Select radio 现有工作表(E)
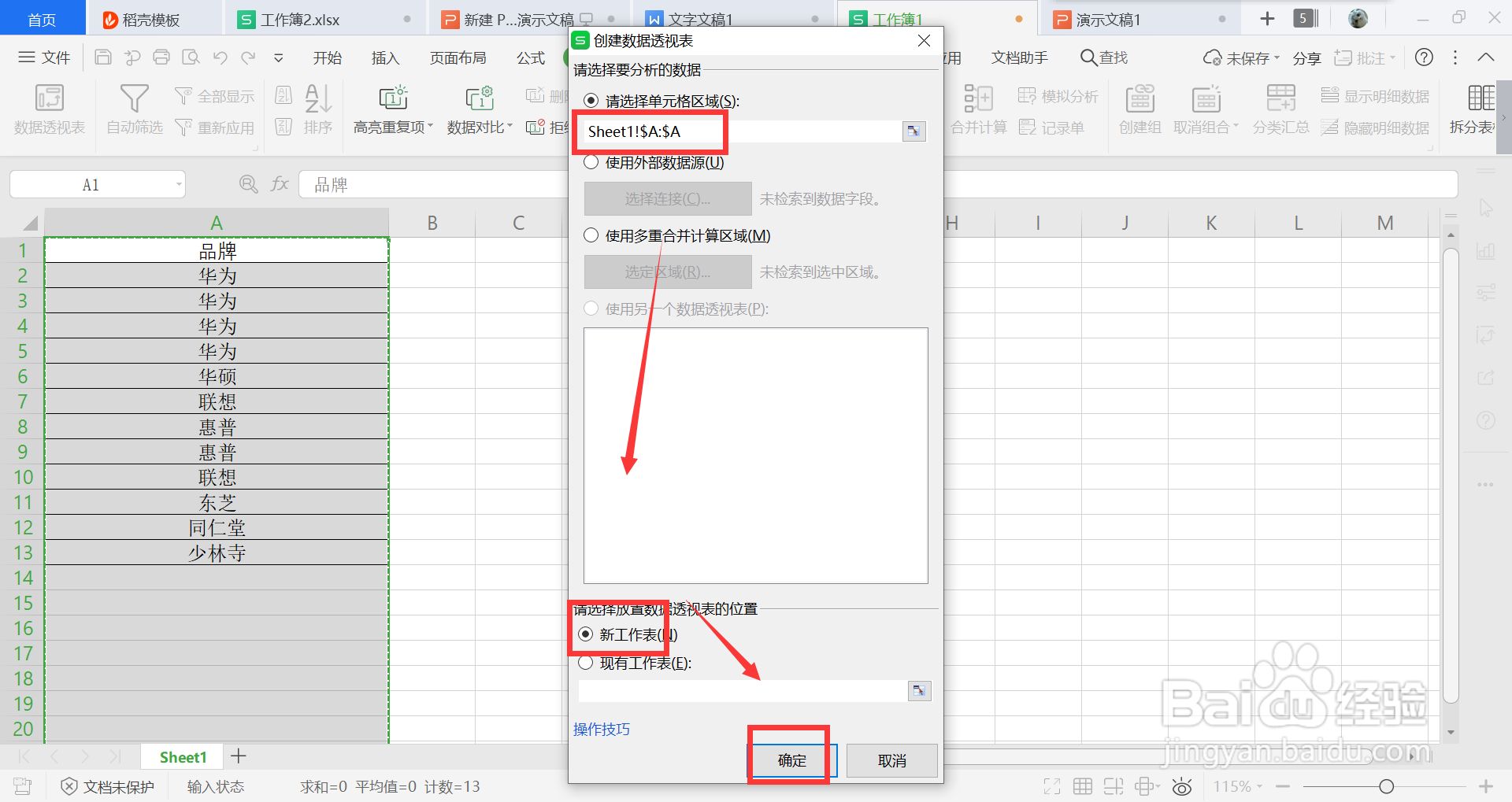Image resolution: width=1512 pixels, height=802 pixels. [585, 663]
